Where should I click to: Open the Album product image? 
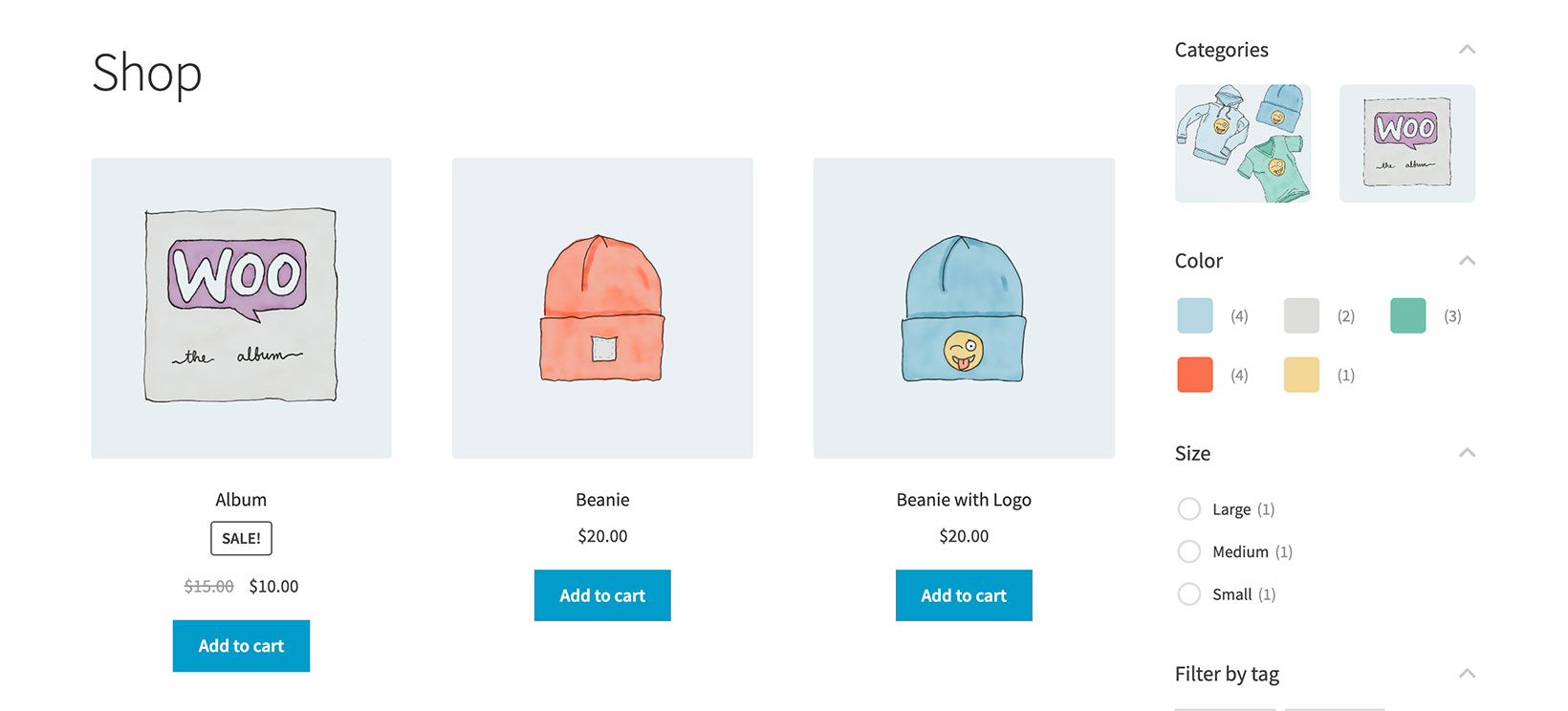pos(241,308)
